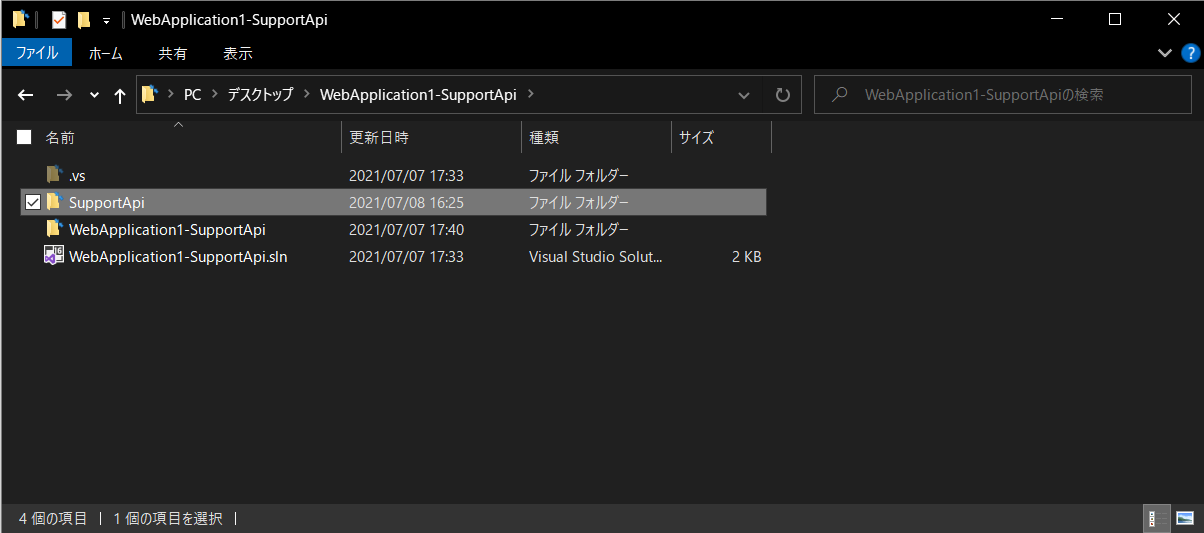The image size is (1204, 533).
Task: Switch to the 表示 ribbon tab
Action: point(238,53)
